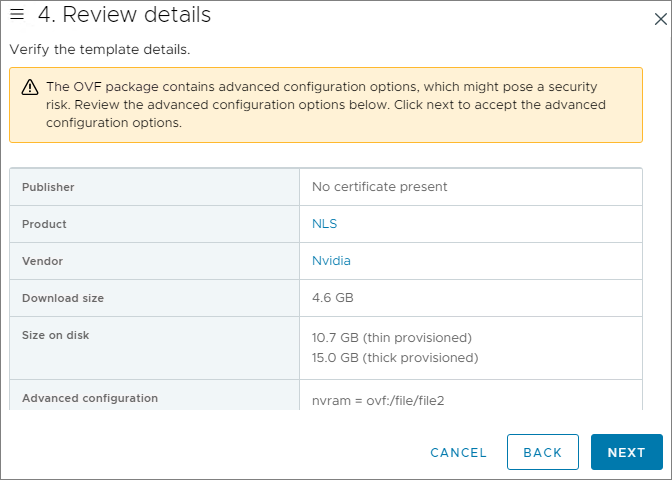The height and width of the screenshot is (480, 672).
Task: Click the 15.0 GB thick provisioned text
Action: pyautogui.click(x=395, y=357)
